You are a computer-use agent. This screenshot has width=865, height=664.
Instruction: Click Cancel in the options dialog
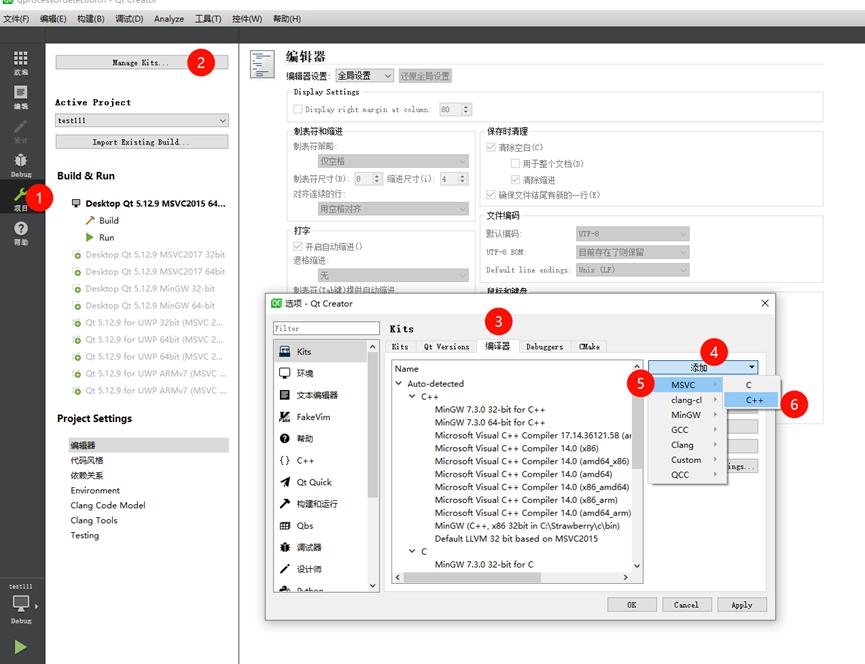686,604
